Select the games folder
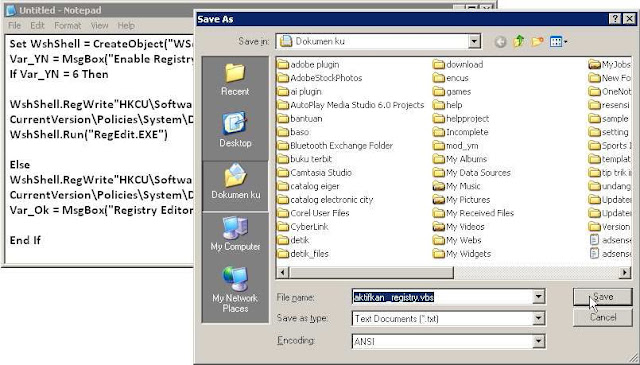Image resolution: width=640 pixels, height=365 pixels. 452,91
